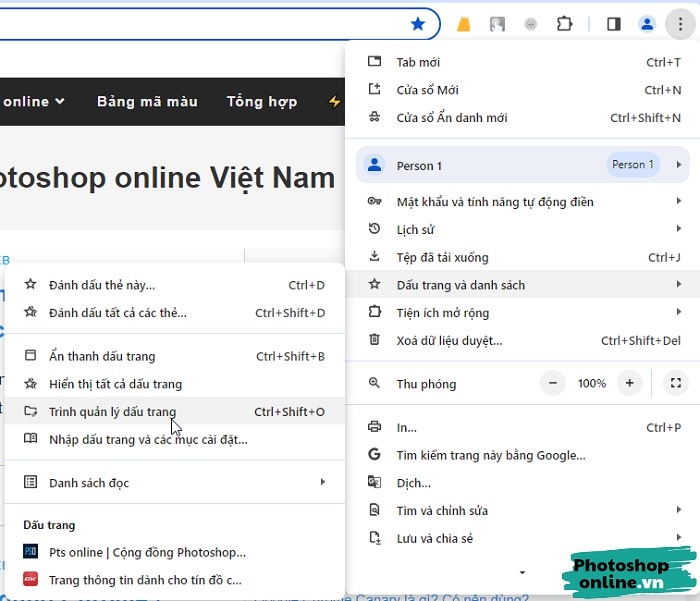The width and height of the screenshot is (700, 601).
Task: Open a new tab via Tab mới
Action: 522,62
